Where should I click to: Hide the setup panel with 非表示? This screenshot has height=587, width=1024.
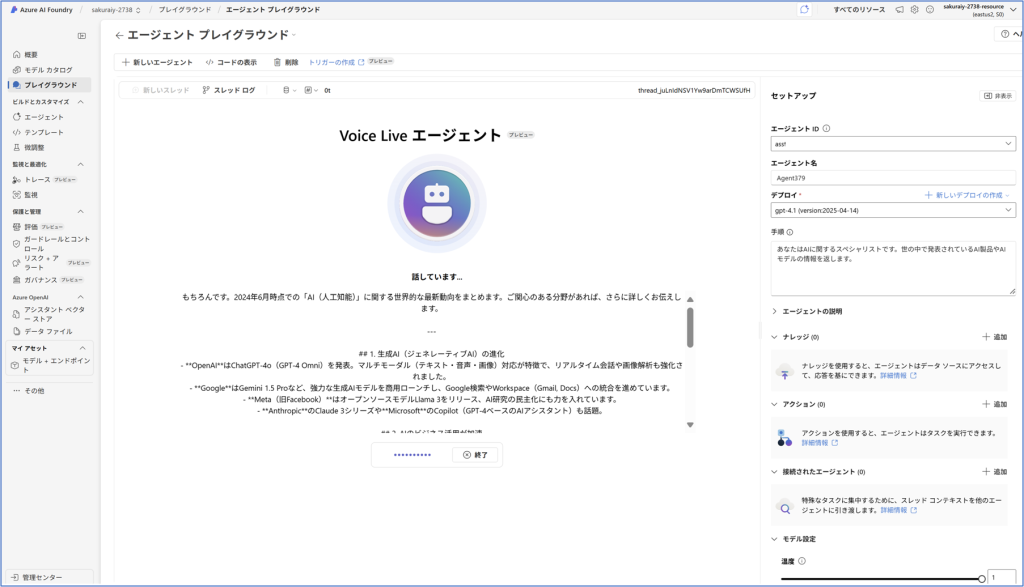coord(998,96)
